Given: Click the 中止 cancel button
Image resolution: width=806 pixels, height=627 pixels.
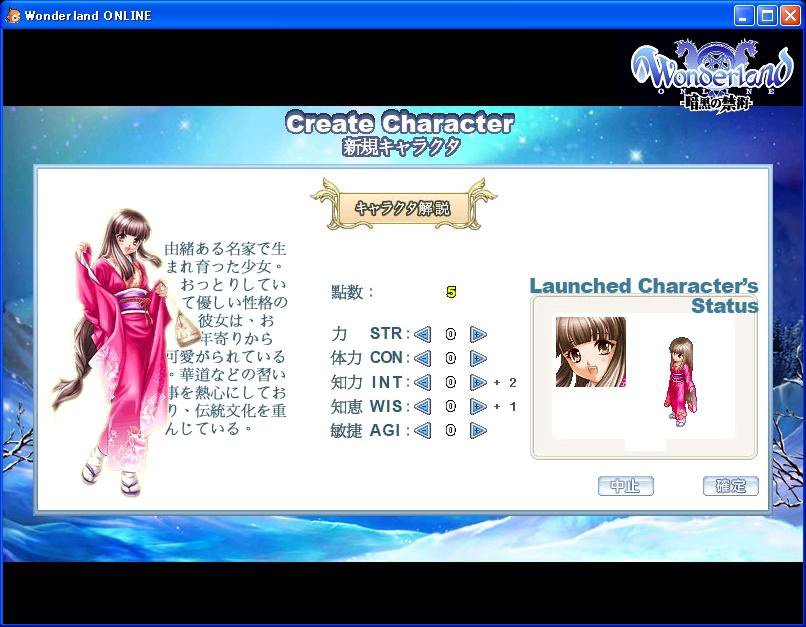Looking at the screenshot, I should click(x=626, y=486).
